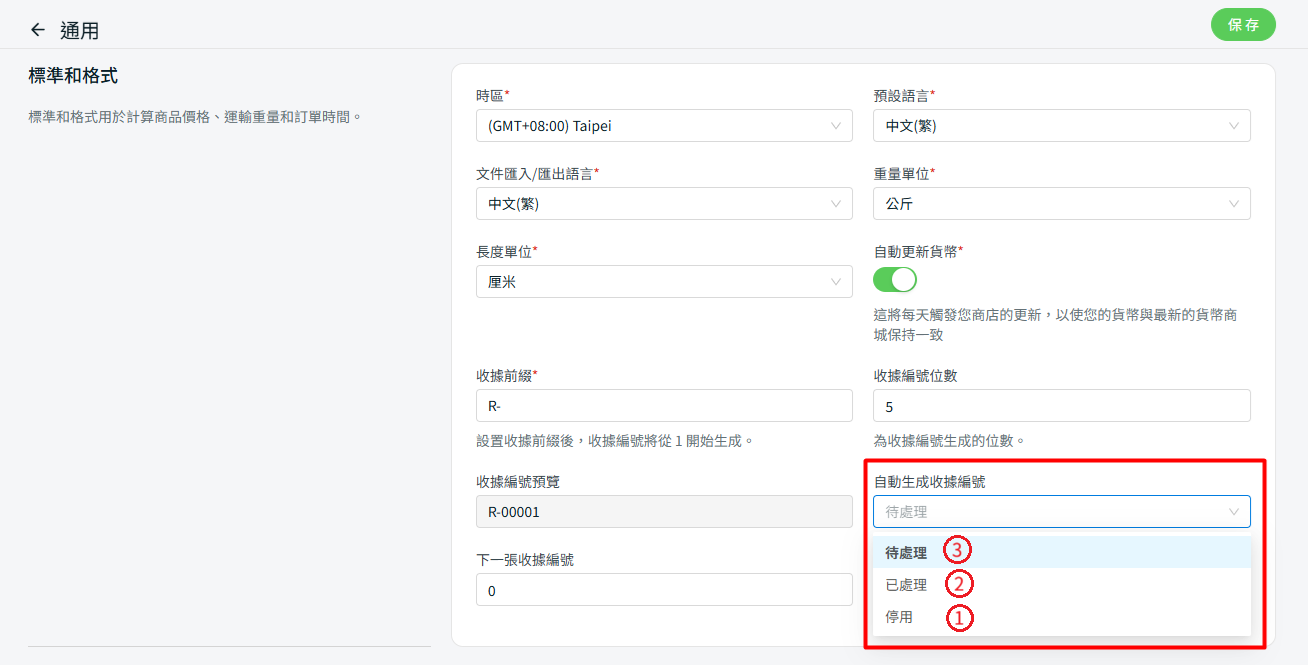Screen dimensions: 1308x665
Task: Click chevron arrow in 自動生成收據編號 box
Action: click(1234, 512)
